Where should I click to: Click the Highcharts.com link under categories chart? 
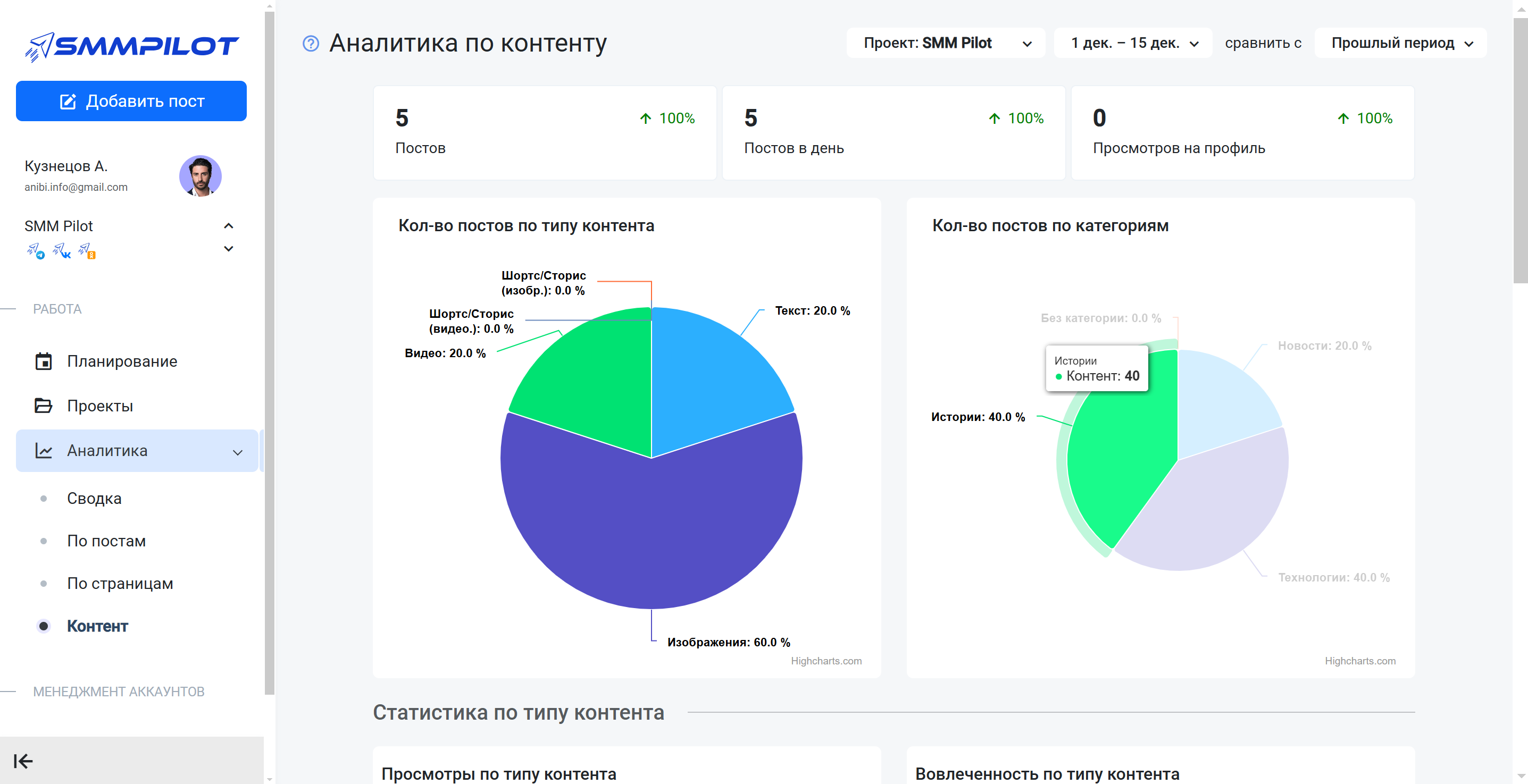tap(1360, 661)
